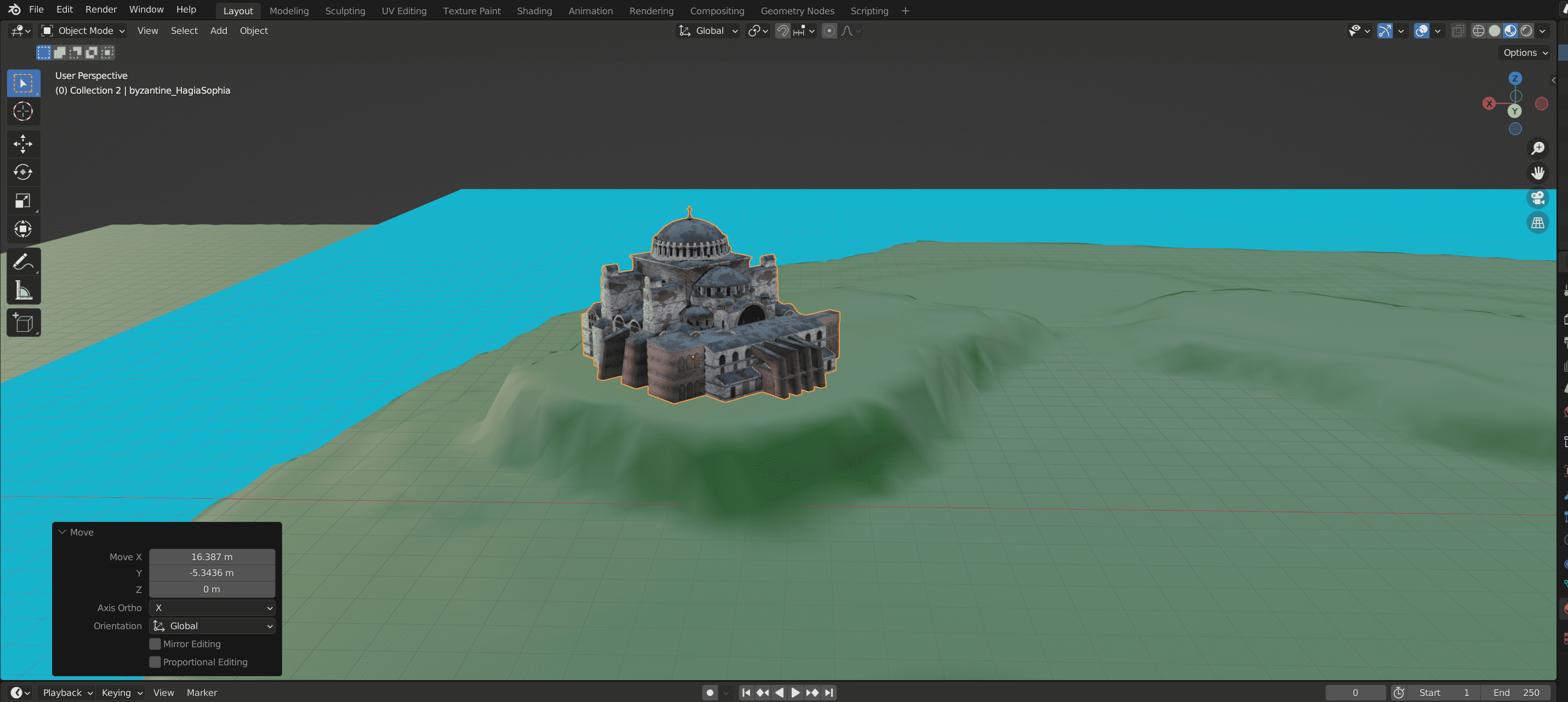Click the X axis on navigation gizmo
Viewport: 1568px width, 702px height.
click(x=1490, y=103)
